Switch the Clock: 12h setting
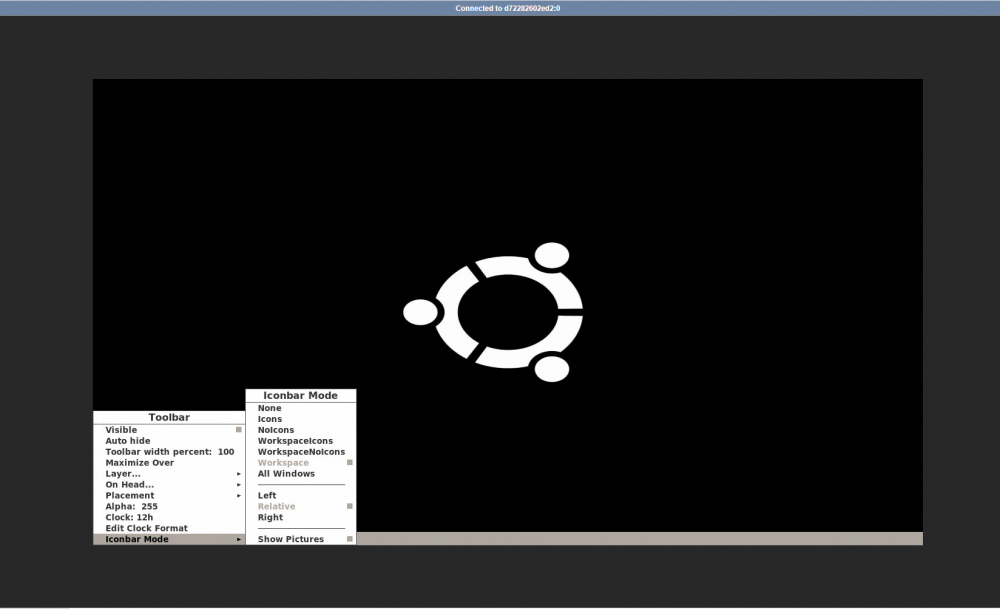1000x609 pixels. tap(169, 517)
